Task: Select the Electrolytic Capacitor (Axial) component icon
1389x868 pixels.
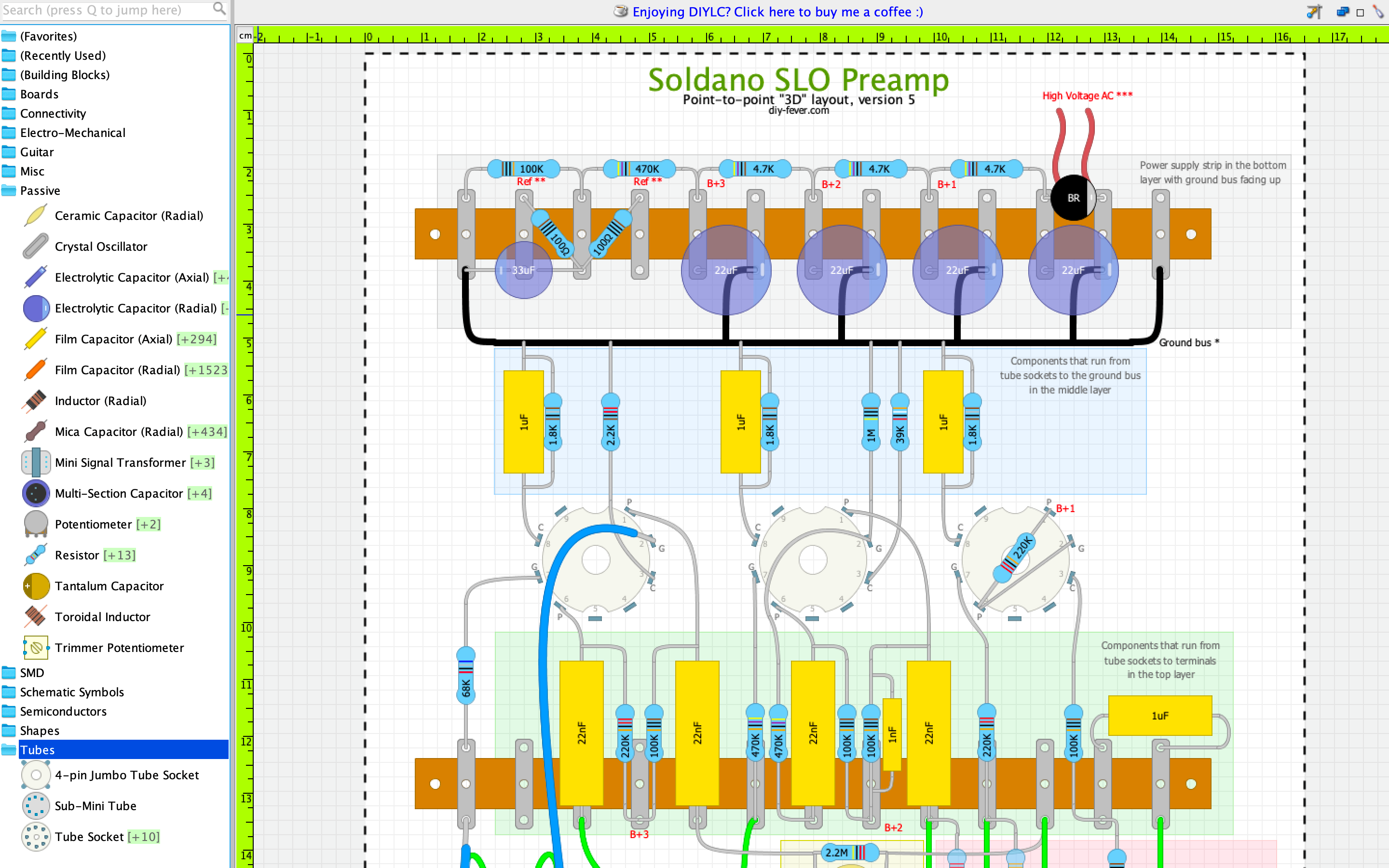Action: tap(36, 277)
